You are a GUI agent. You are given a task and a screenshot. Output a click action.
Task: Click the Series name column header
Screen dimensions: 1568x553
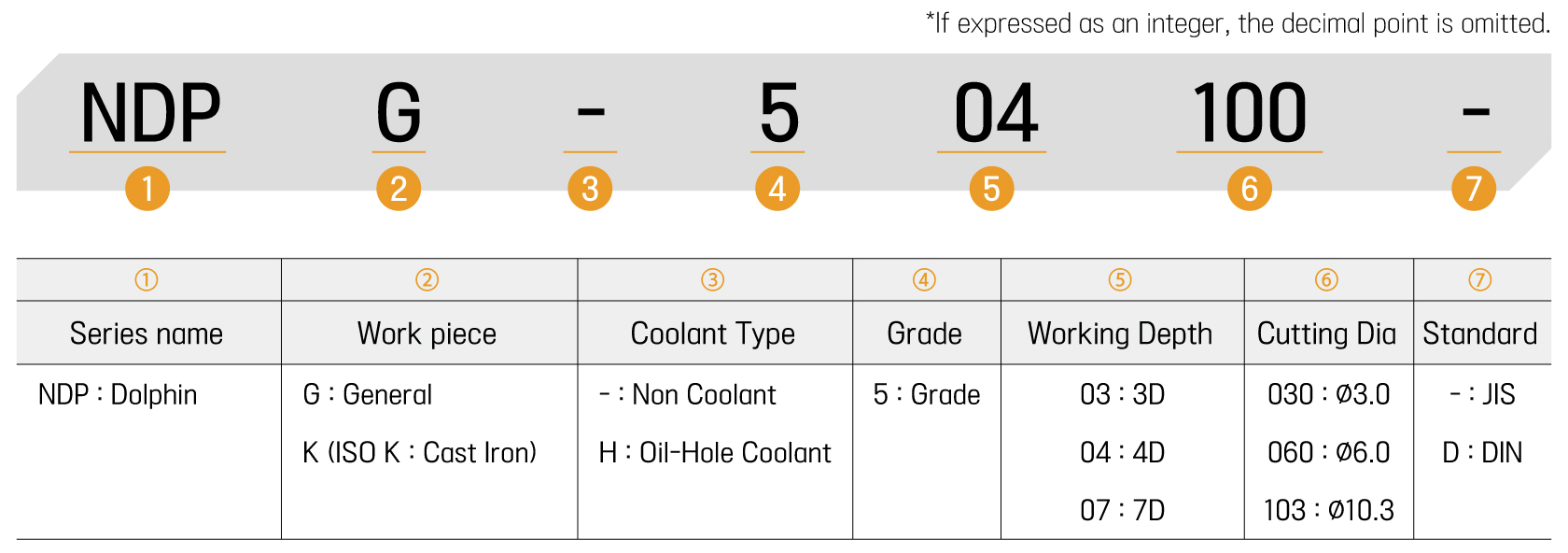click(147, 333)
